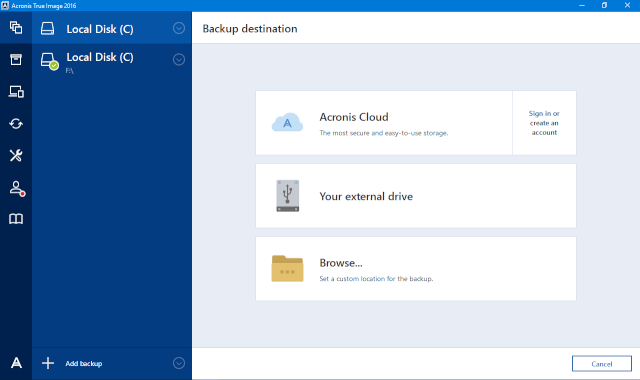Click the F:\ path under Local Disk (C)
The height and width of the screenshot is (380, 640).
click(x=70, y=71)
